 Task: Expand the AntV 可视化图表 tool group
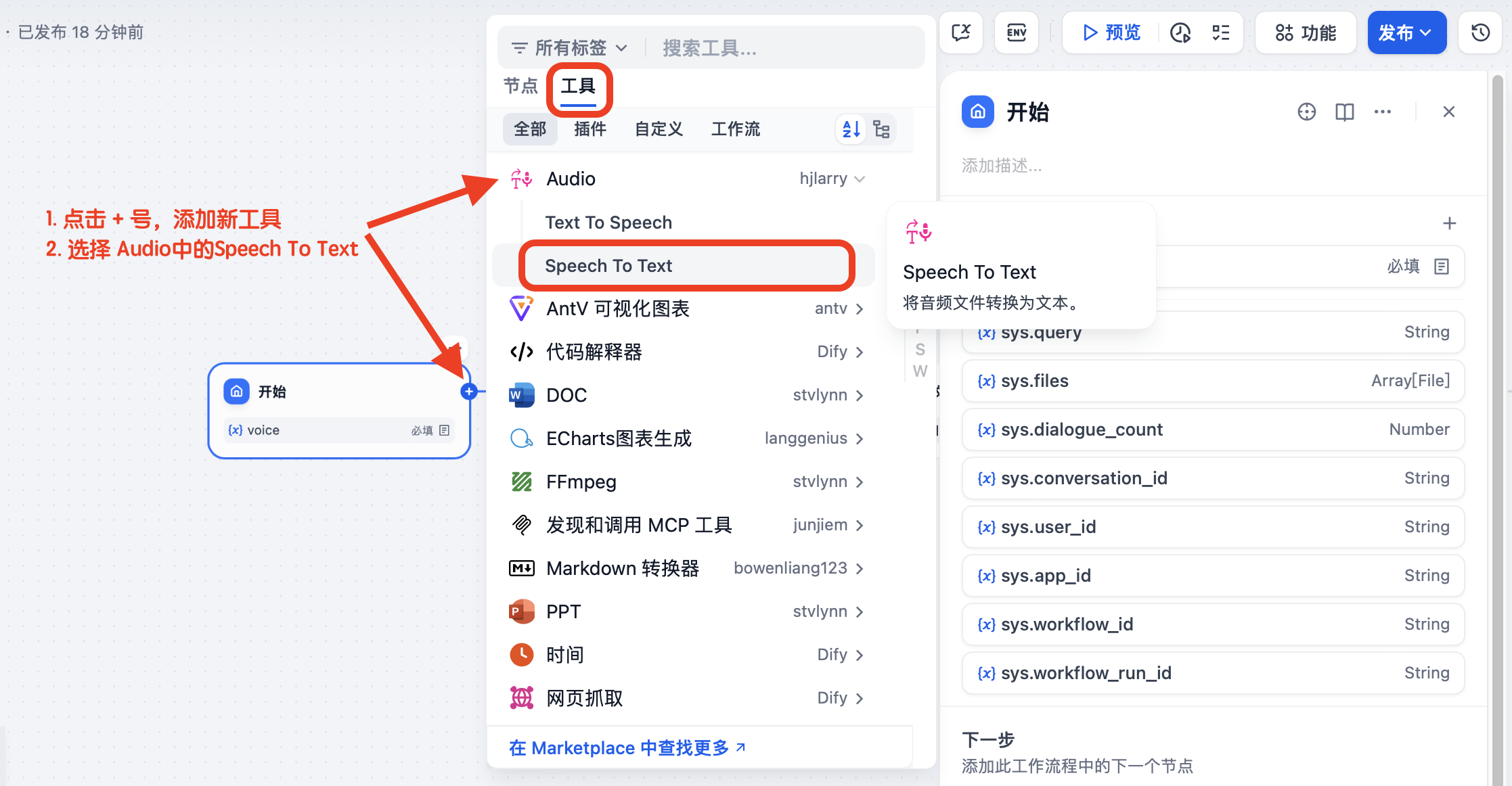[860, 308]
